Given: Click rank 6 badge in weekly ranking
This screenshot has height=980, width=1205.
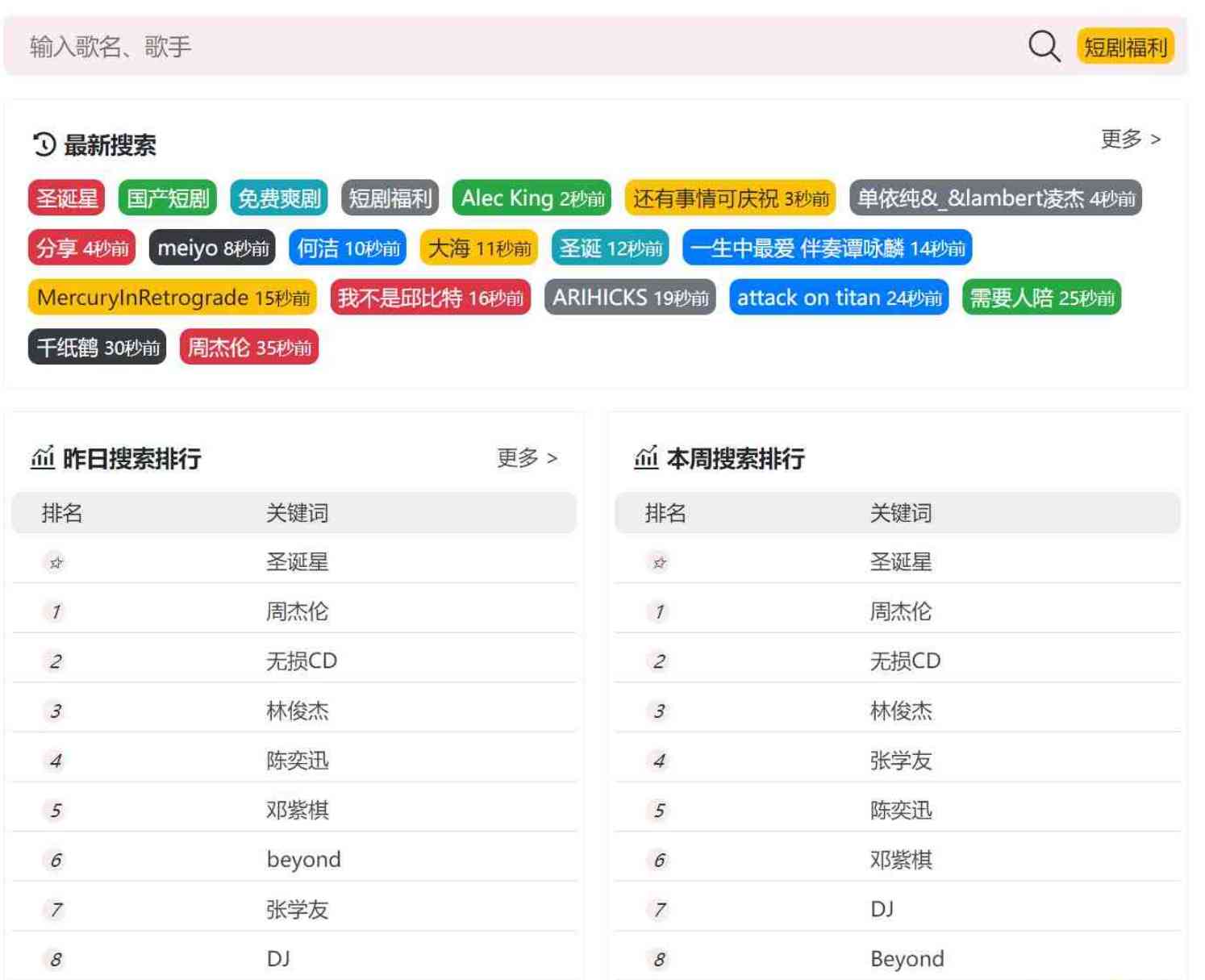Looking at the screenshot, I should pyautogui.click(x=659, y=861).
